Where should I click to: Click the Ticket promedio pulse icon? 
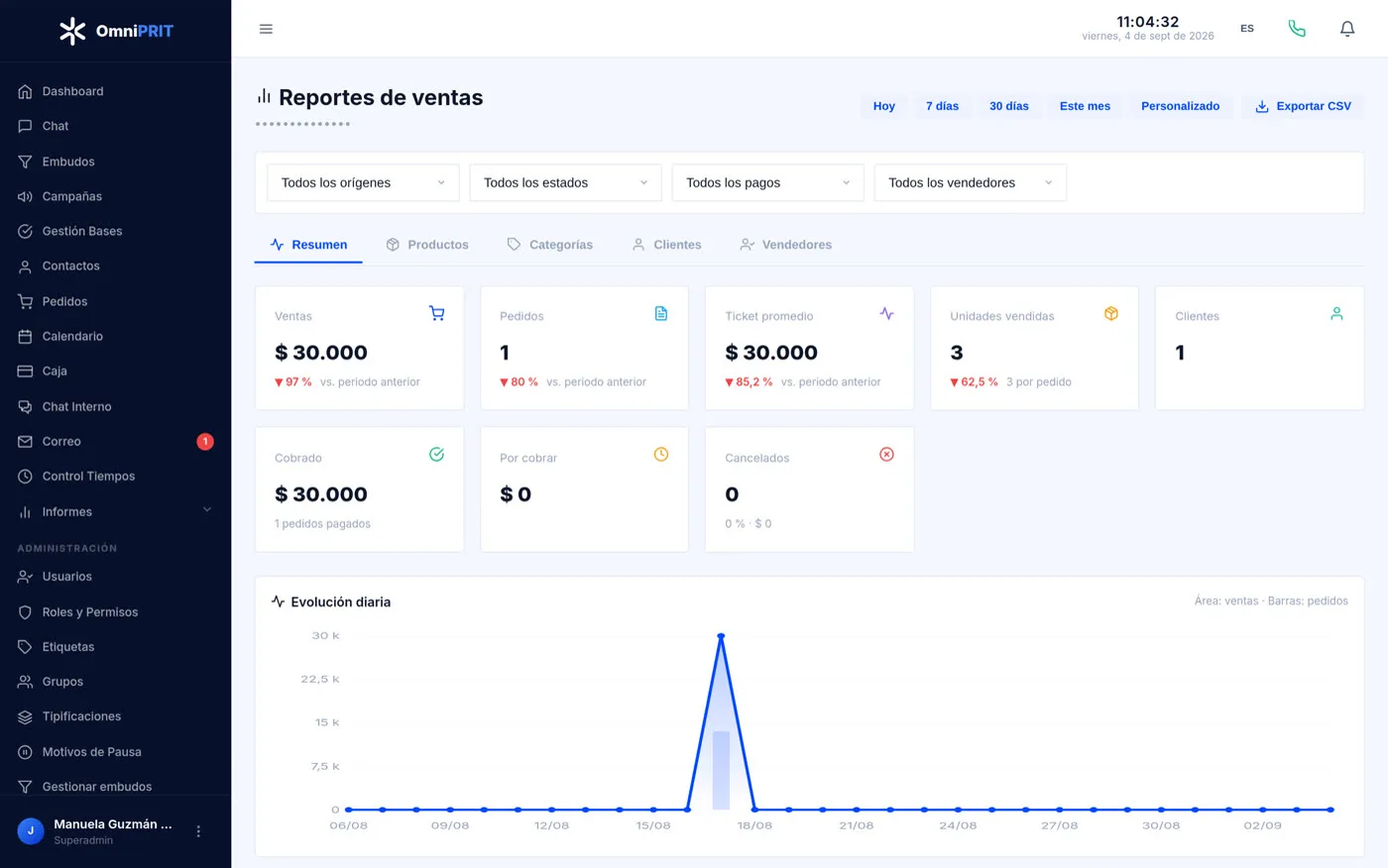click(x=886, y=313)
